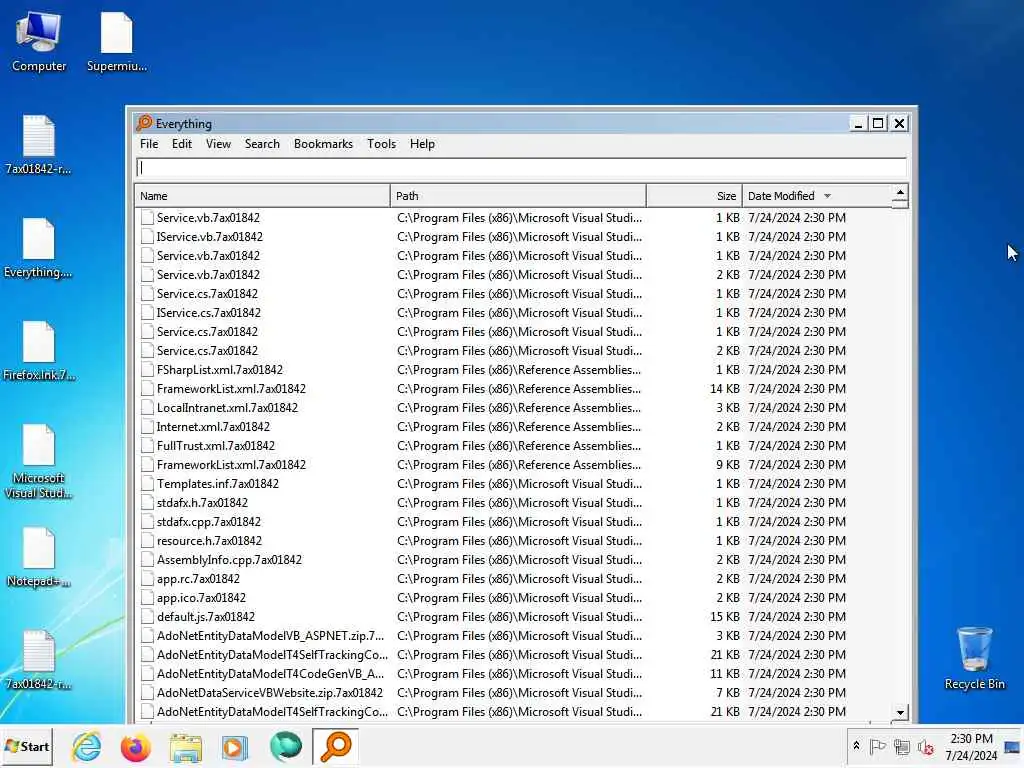Select the file icon of AdoNetDataServiceVBWebsite.zip.7ax01842
Screen dimensions: 1024x768
point(148,693)
